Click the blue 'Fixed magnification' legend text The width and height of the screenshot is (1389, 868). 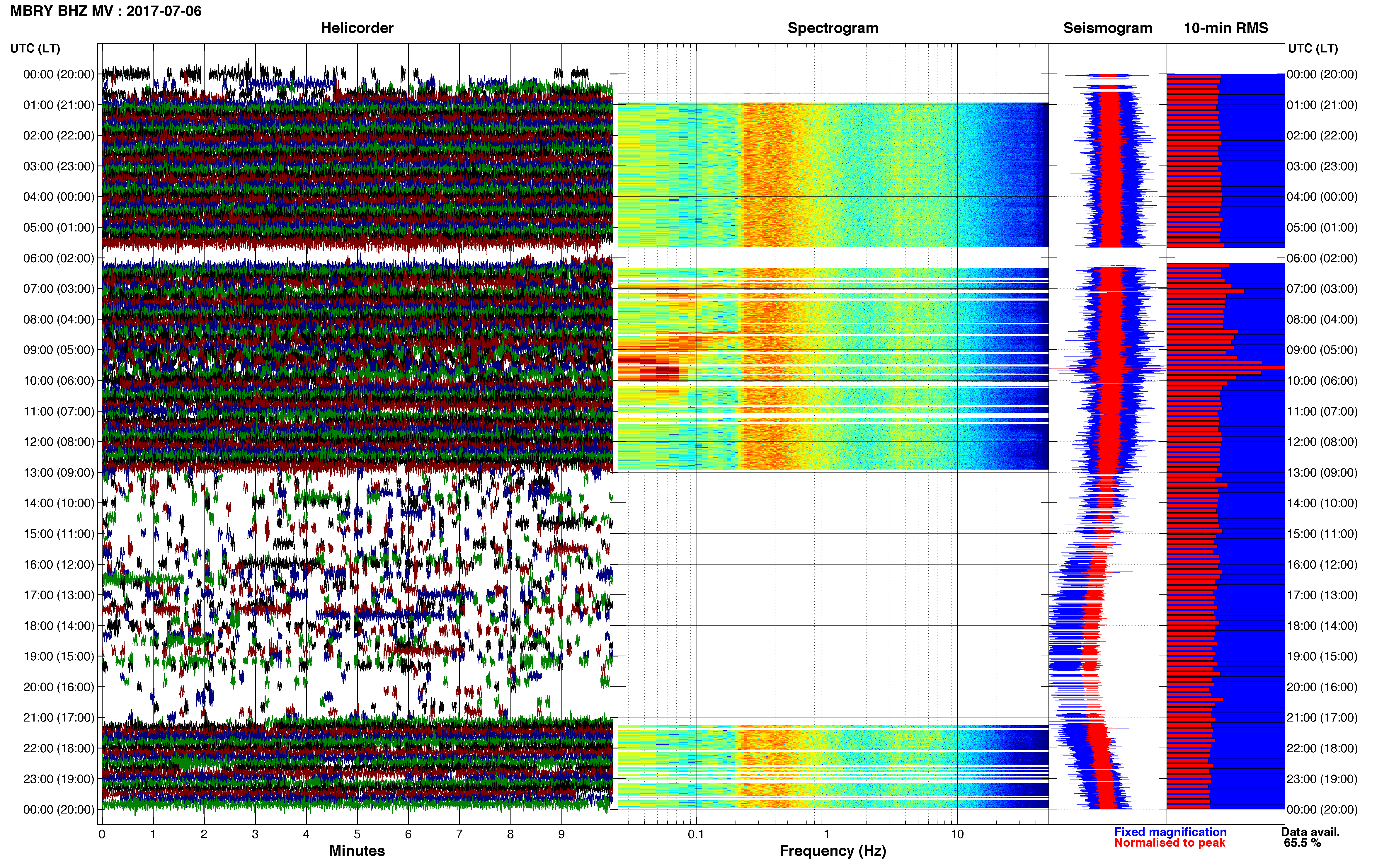(1170, 832)
